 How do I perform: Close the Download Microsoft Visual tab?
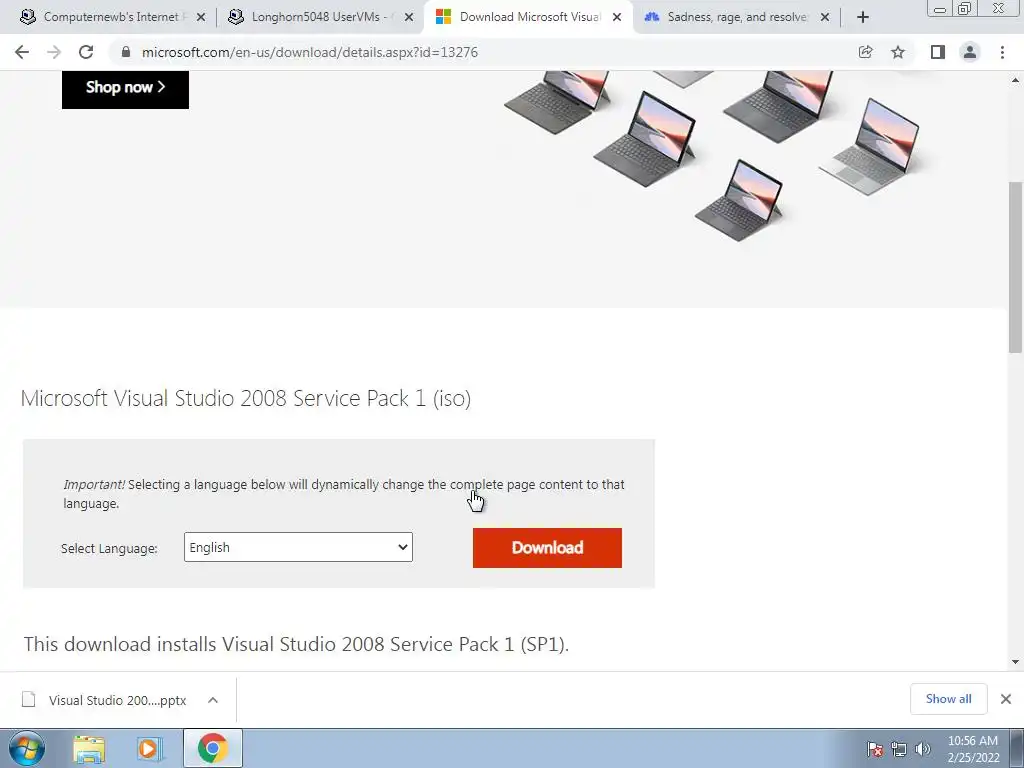tap(617, 18)
